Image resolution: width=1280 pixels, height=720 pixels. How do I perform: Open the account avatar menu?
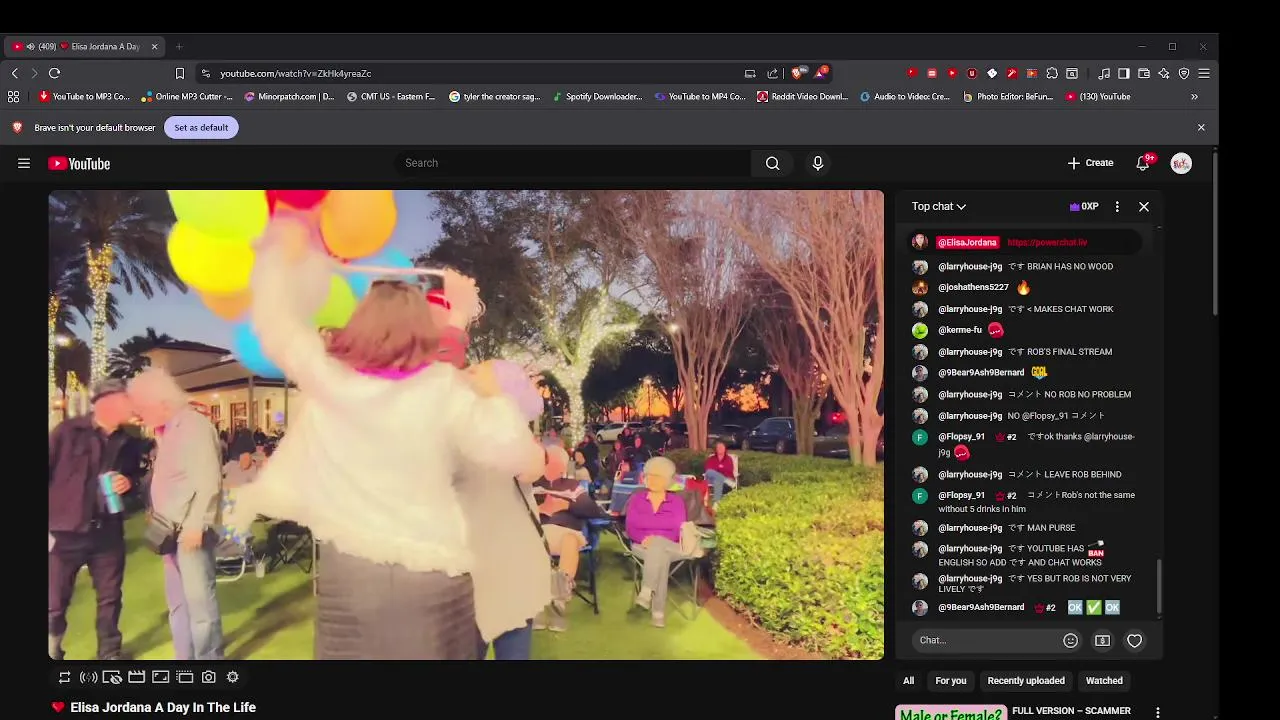pos(1181,163)
